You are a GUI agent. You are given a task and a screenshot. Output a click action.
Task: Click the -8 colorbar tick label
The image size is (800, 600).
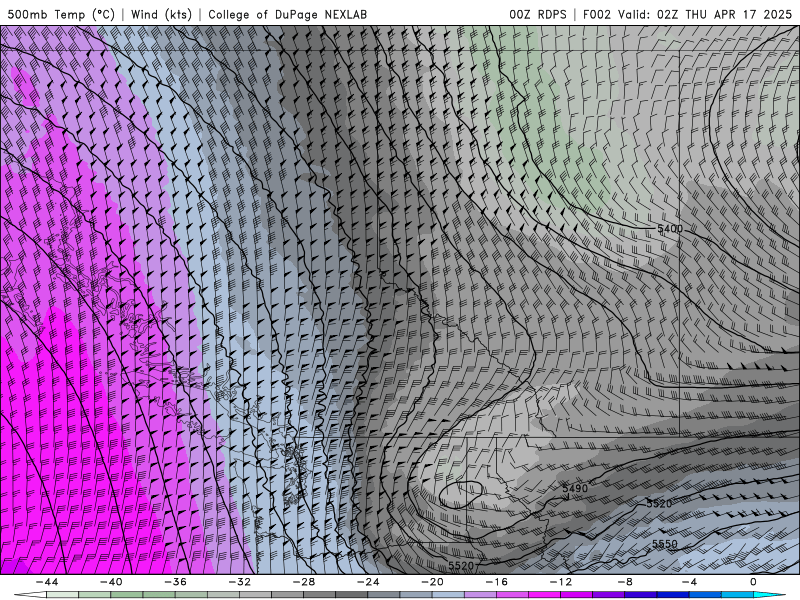pyautogui.click(x=625, y=582)
